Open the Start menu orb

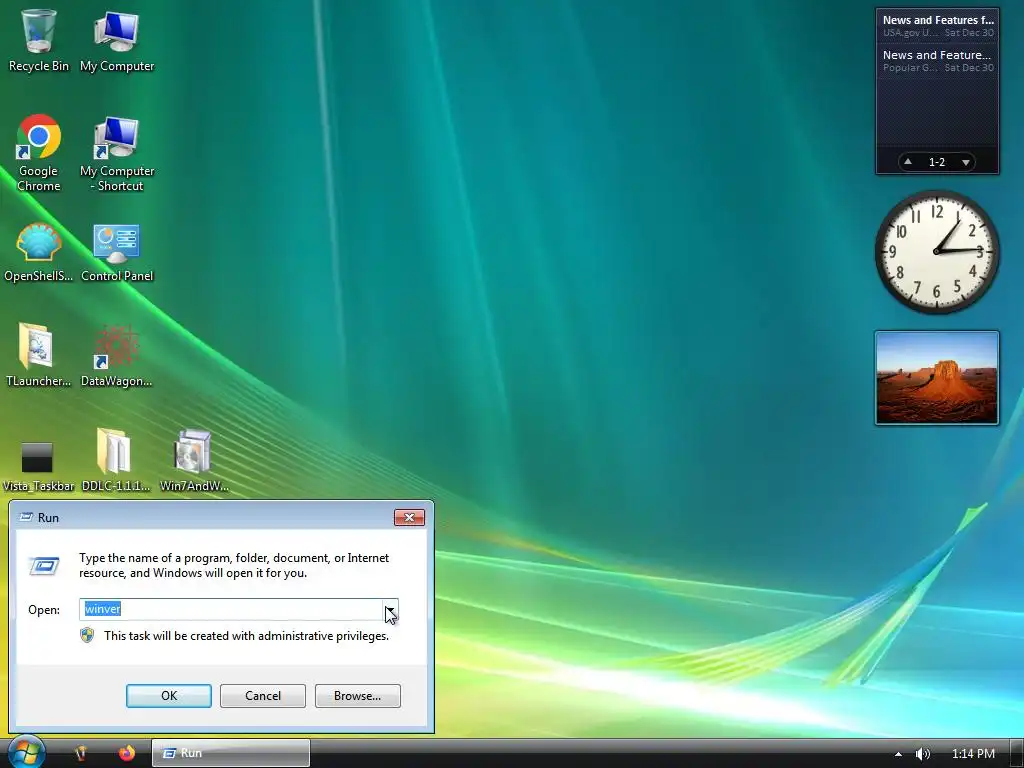point(26,752)
